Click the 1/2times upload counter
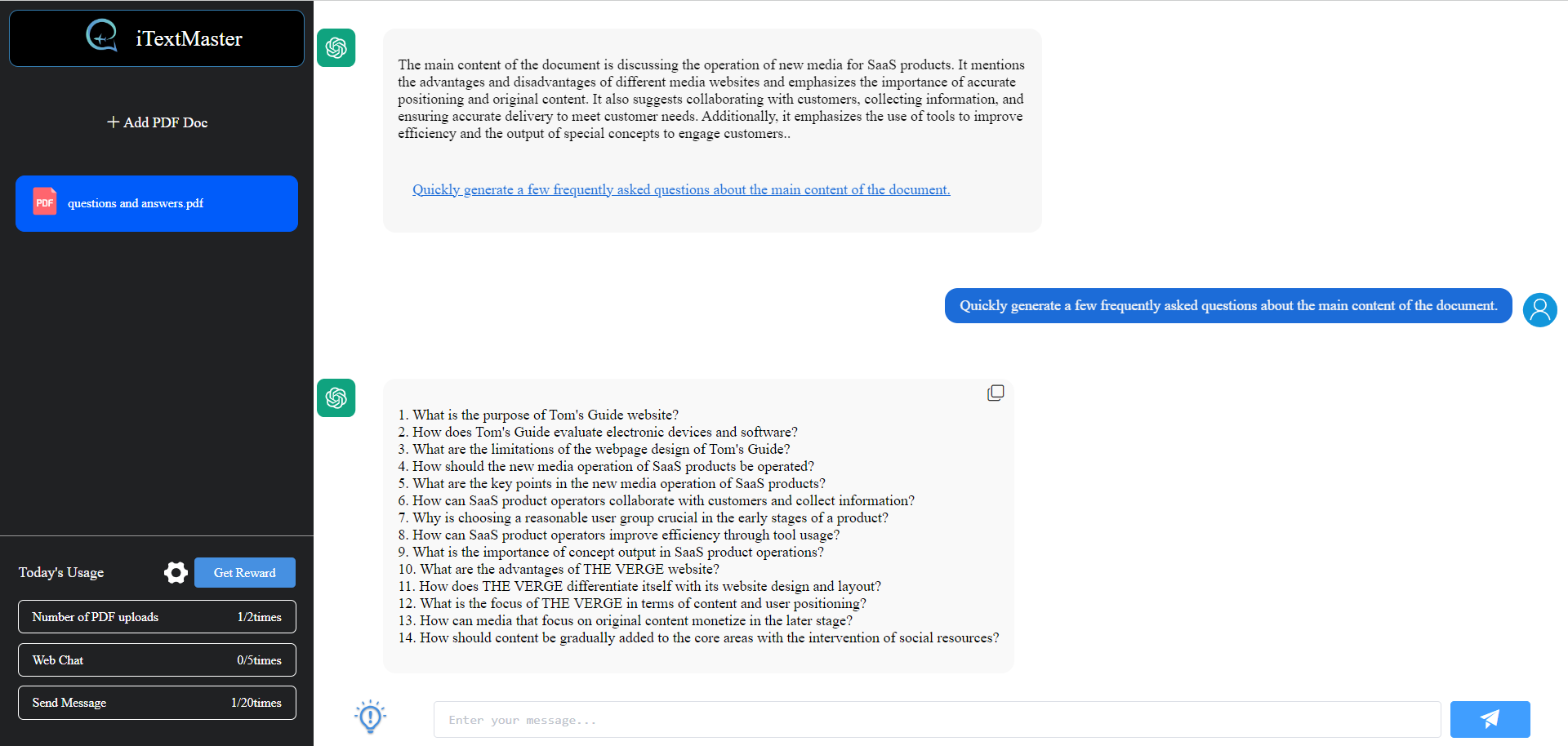Image resolution: width=1568 pixels, height=746 pixels. 259,616
